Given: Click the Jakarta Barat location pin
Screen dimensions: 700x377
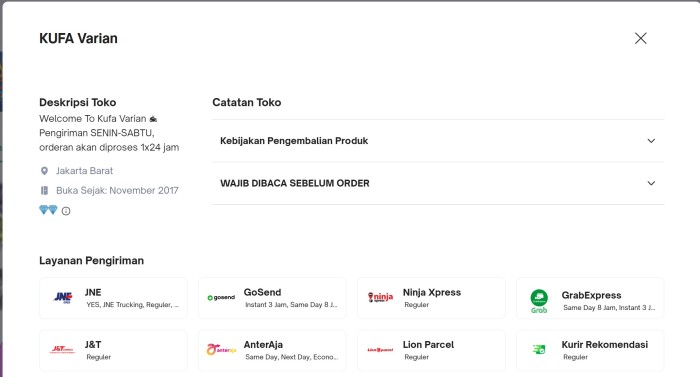Looking at the screenshot, I should [x=44, y=171].
